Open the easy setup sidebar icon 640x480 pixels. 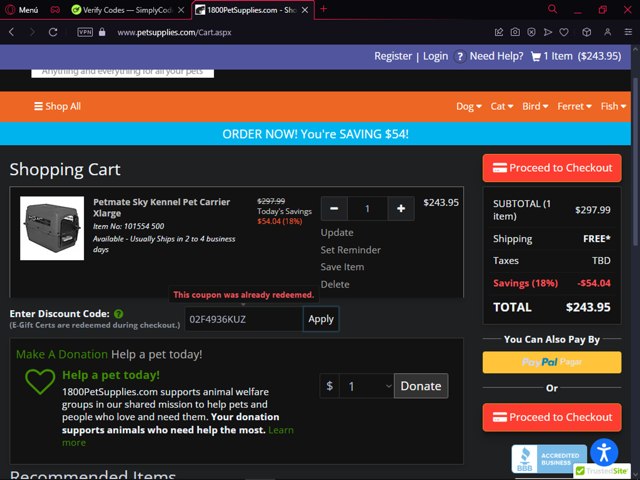tap(628, 32)
